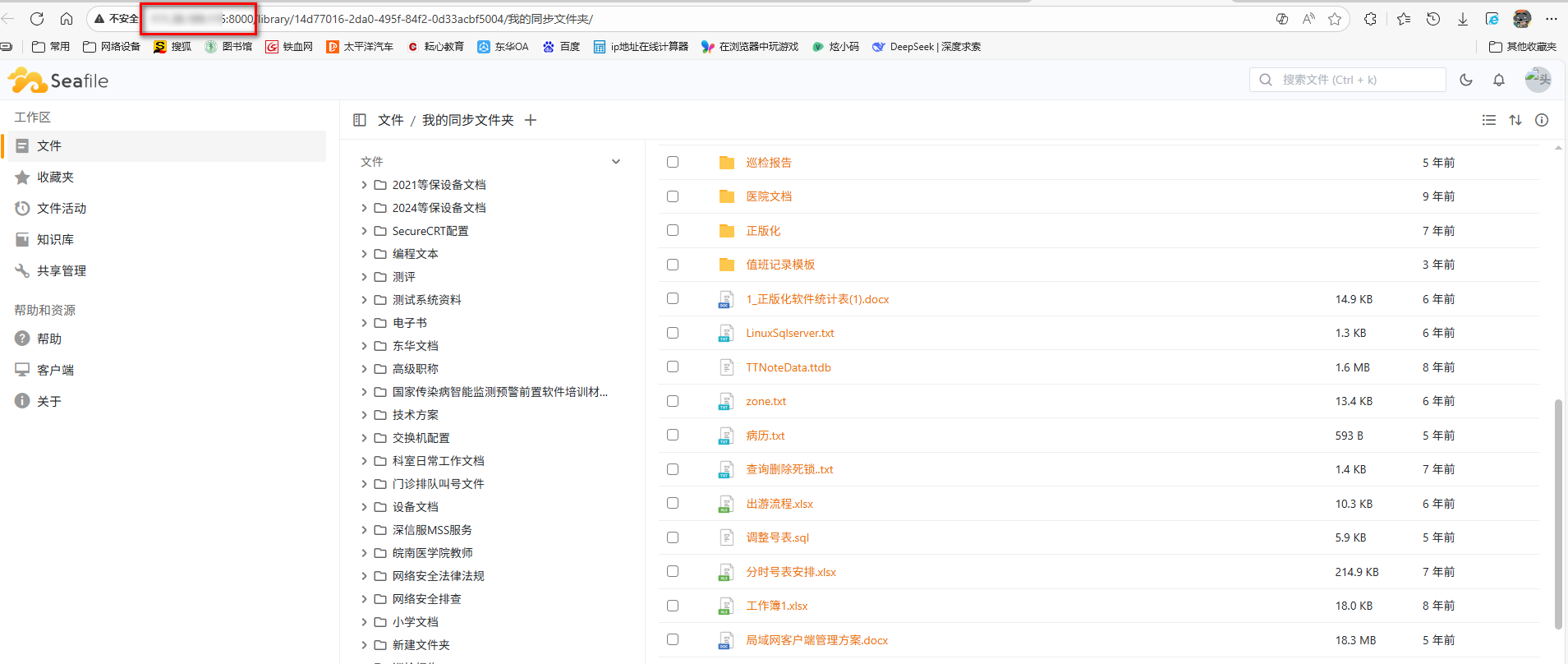The height and width of the screenshot is (664, 1568).
Task: Open the user avatar menu
Action: pos(1538,80)
